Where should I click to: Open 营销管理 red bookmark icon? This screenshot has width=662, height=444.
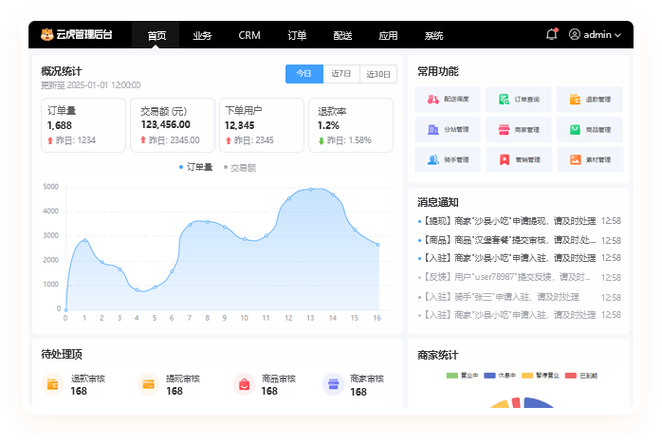point(504,160)
